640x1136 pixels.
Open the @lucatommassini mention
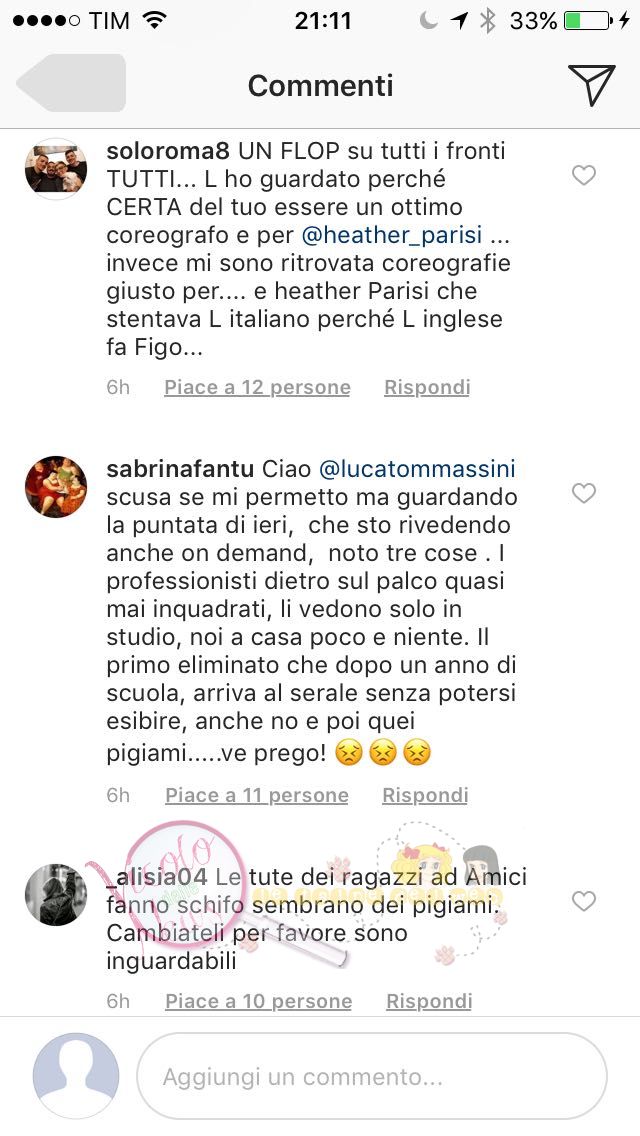[417, 469]
